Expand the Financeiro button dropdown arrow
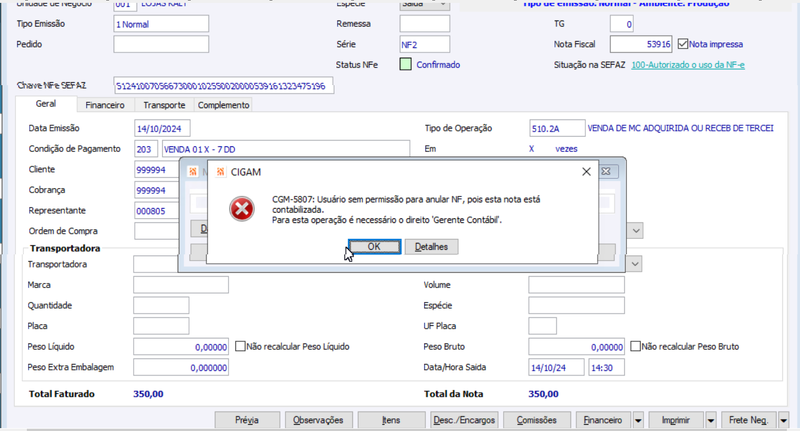The image size is (800, 431). point(638,421)
